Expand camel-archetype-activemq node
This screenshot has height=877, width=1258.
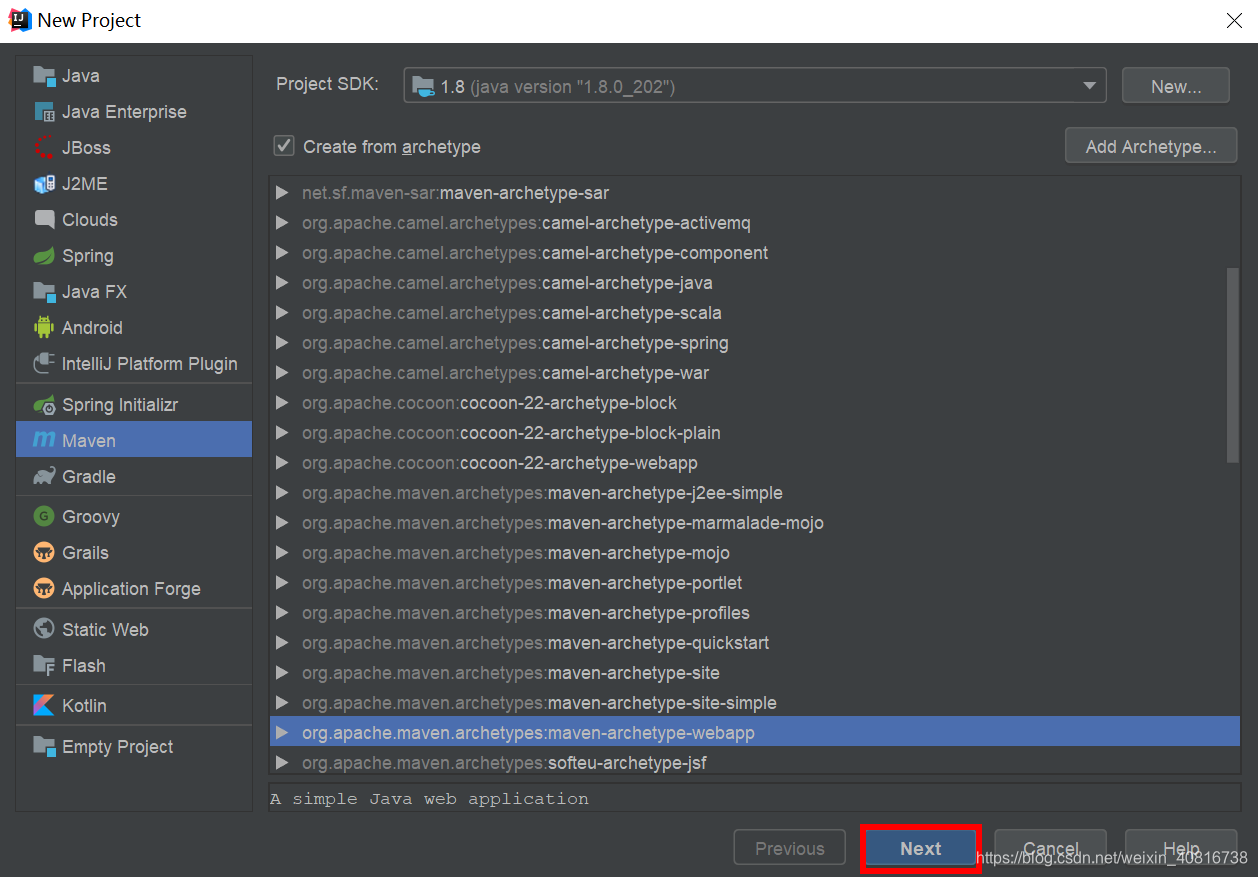[x=282, y=223]
